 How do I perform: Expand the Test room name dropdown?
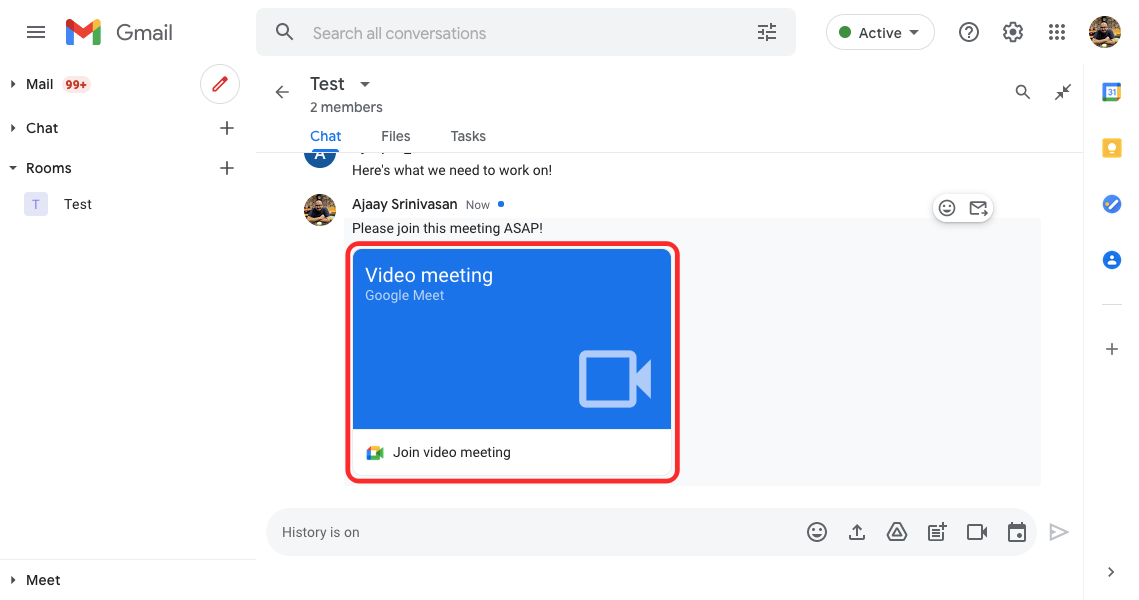pyautogui.click(x=365, y=84)
